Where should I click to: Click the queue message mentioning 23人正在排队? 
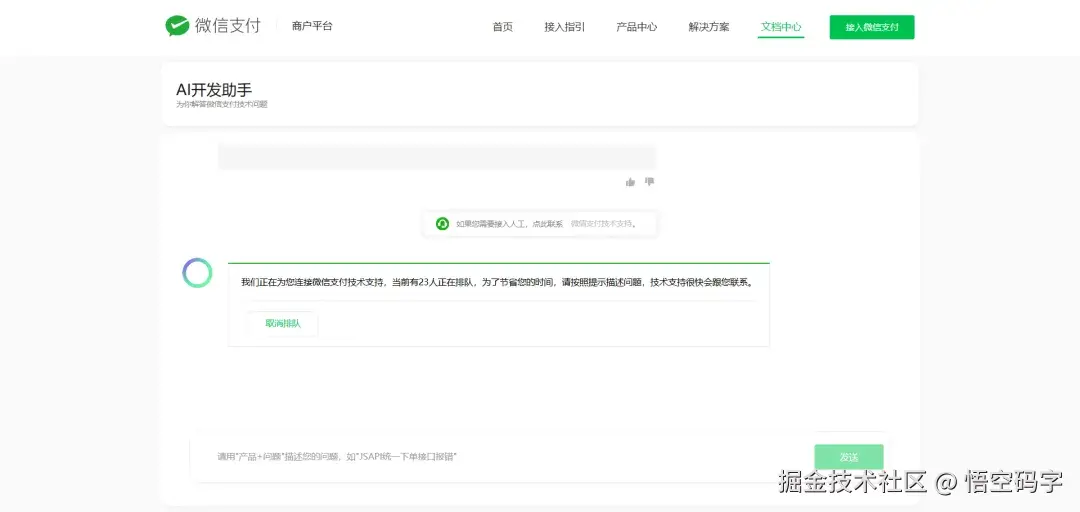coord(498,283)
